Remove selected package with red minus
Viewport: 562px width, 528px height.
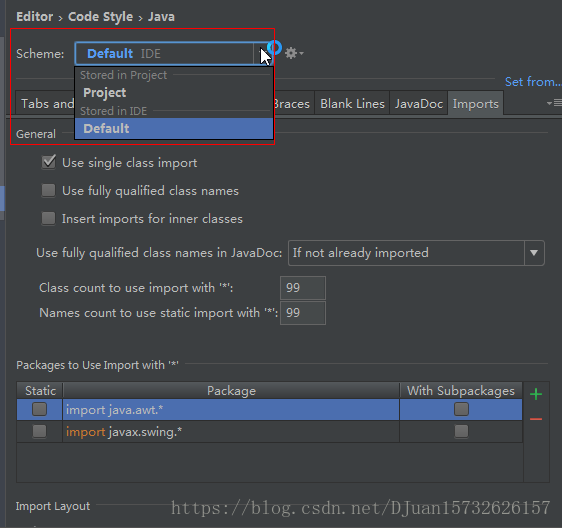tap(536, 419)
